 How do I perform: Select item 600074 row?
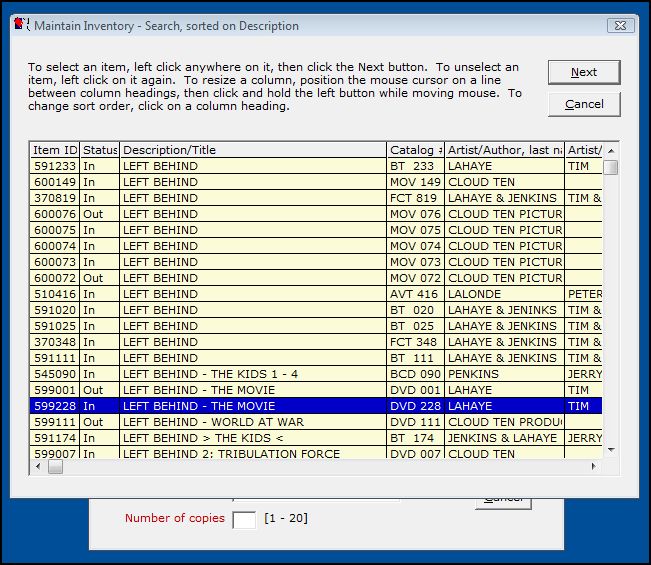316,246
